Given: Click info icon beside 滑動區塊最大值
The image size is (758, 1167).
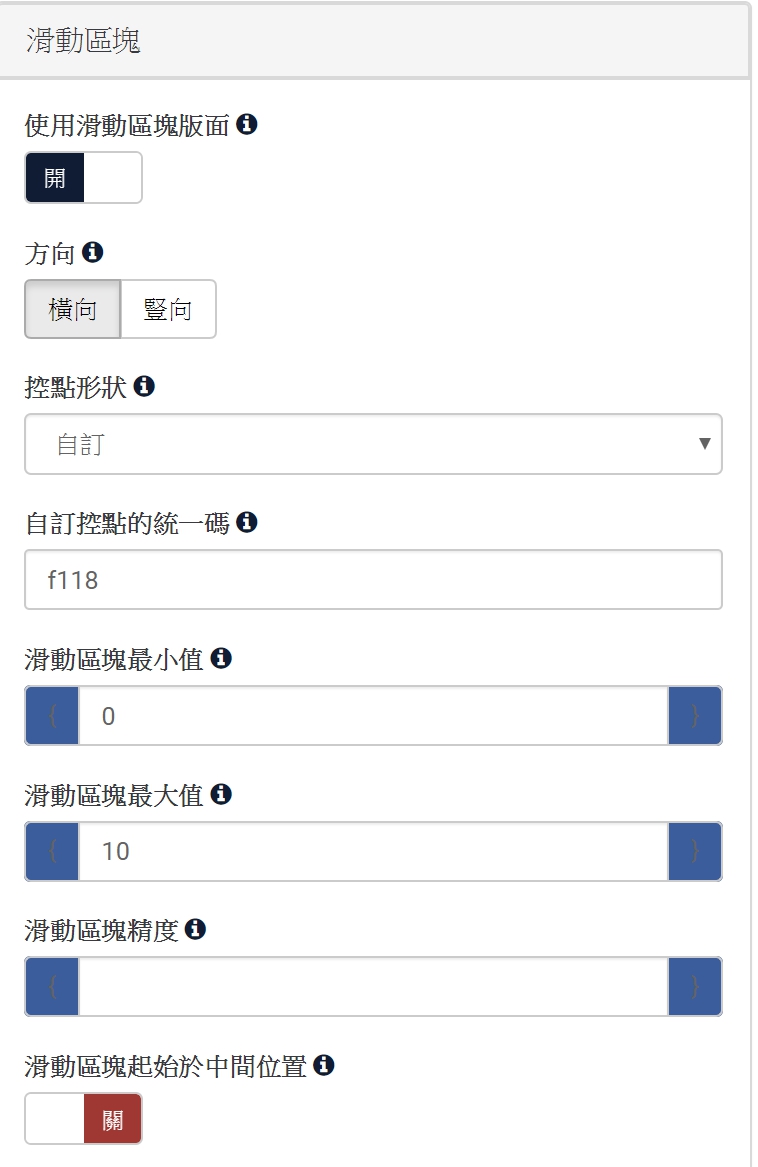Looking at the screenshot, I should [221, 794].
